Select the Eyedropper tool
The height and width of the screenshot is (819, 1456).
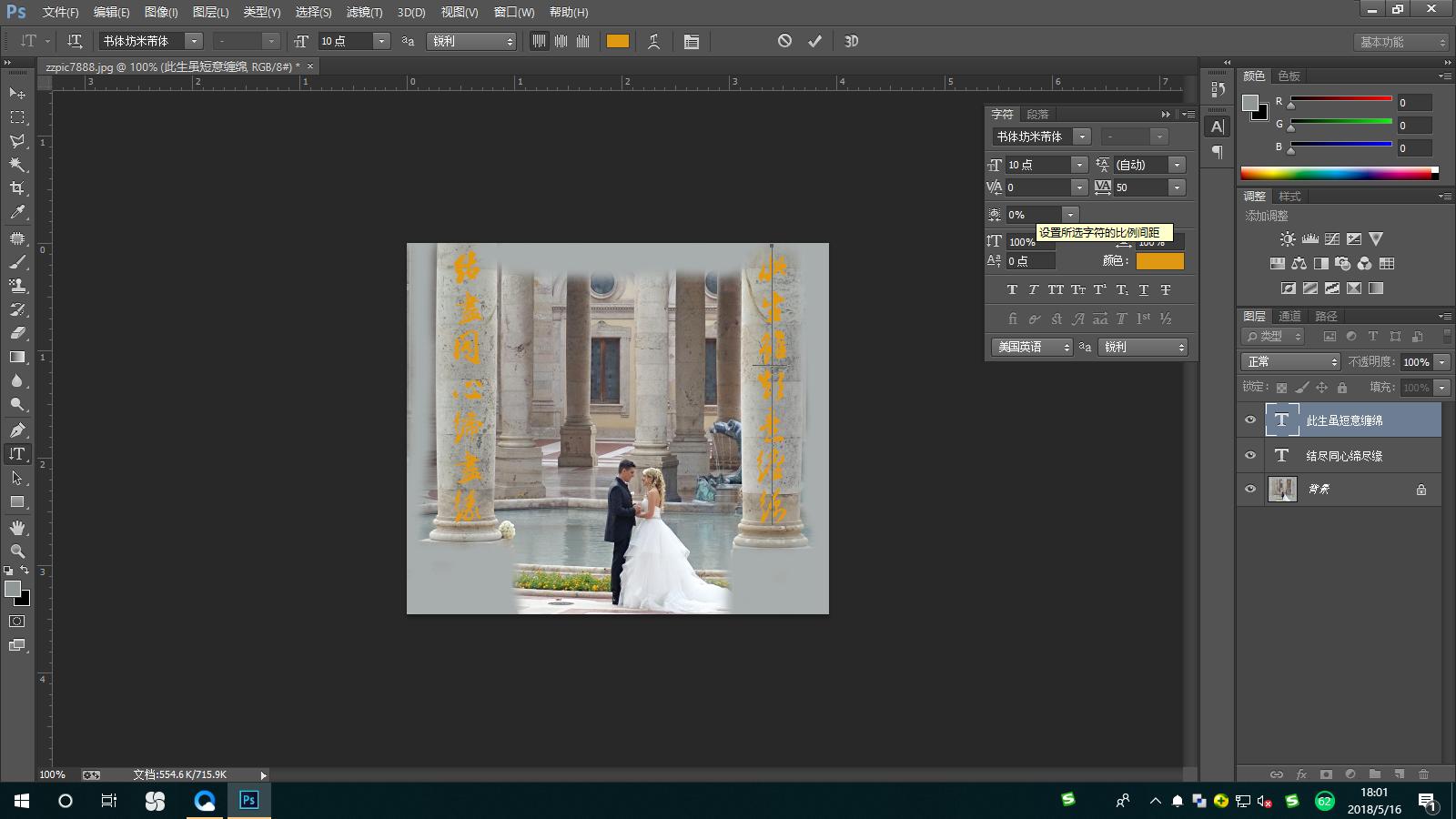(x=17, y=212)
